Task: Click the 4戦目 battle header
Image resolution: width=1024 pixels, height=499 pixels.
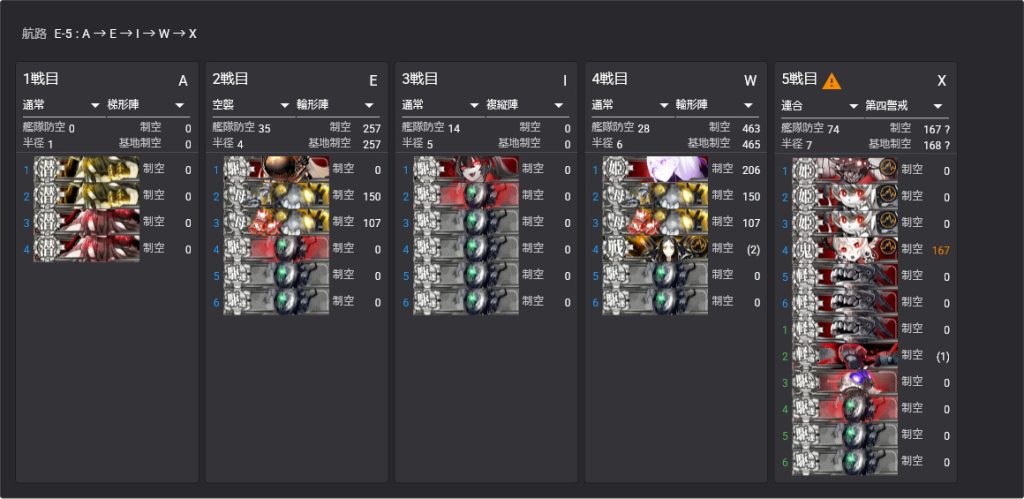Action: coord(610,79)
